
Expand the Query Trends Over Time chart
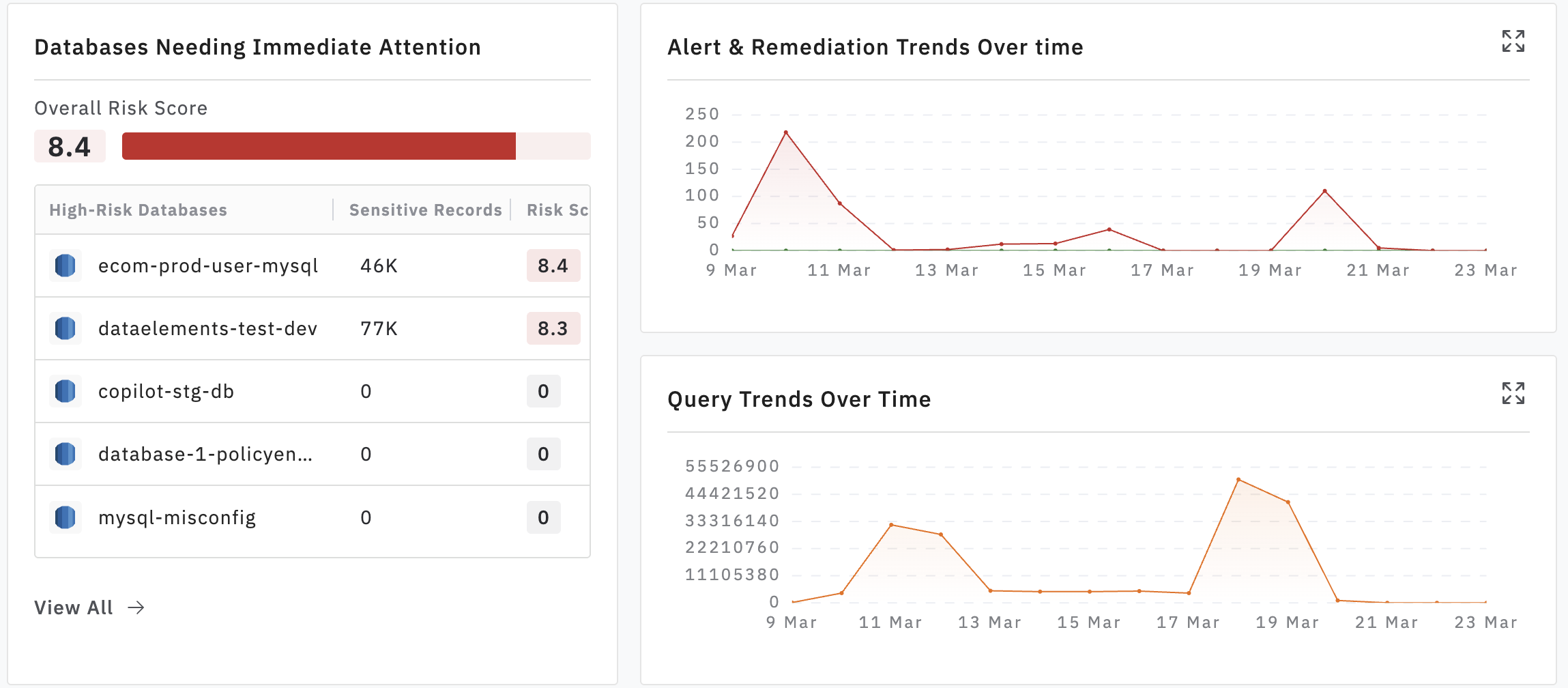(1513, 394)
